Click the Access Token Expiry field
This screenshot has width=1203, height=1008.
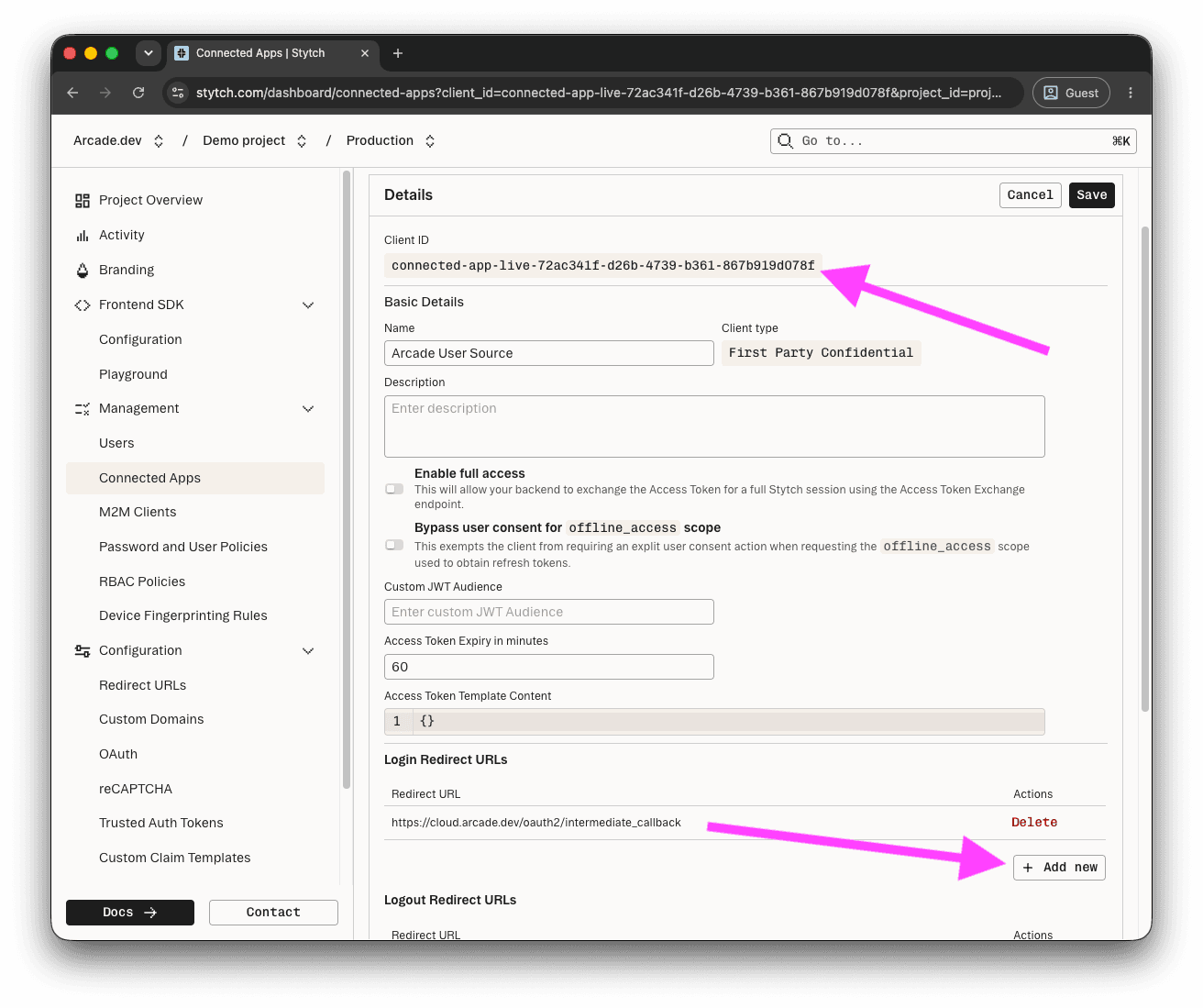point(549,667)
